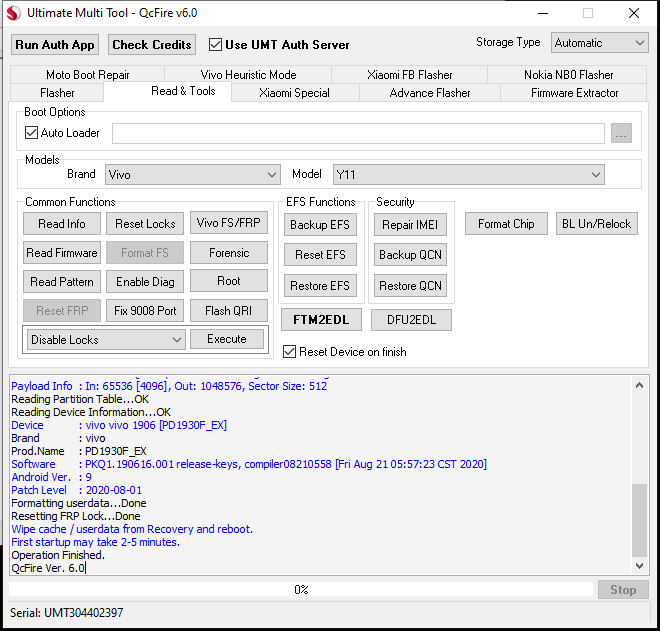Toggle Reset Device on finish checkbox

click(289, 351)
